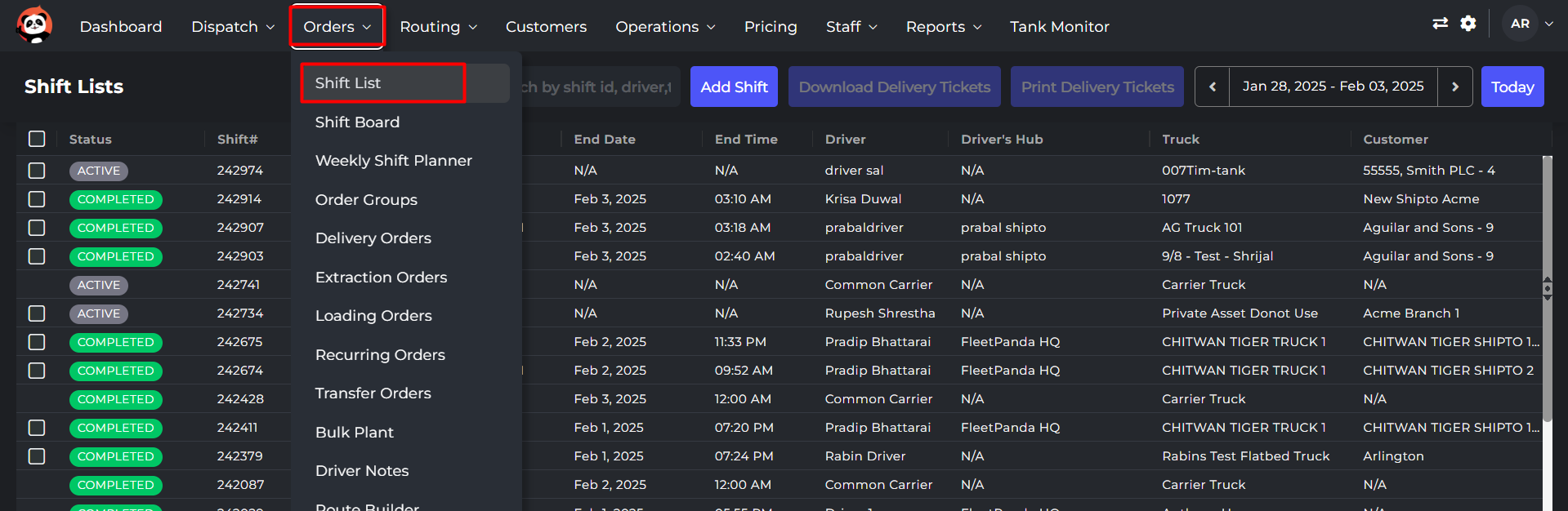Click customer cell Acme Branch 1
This screenshot has width=1568, height=511.
coord(1411,313)
